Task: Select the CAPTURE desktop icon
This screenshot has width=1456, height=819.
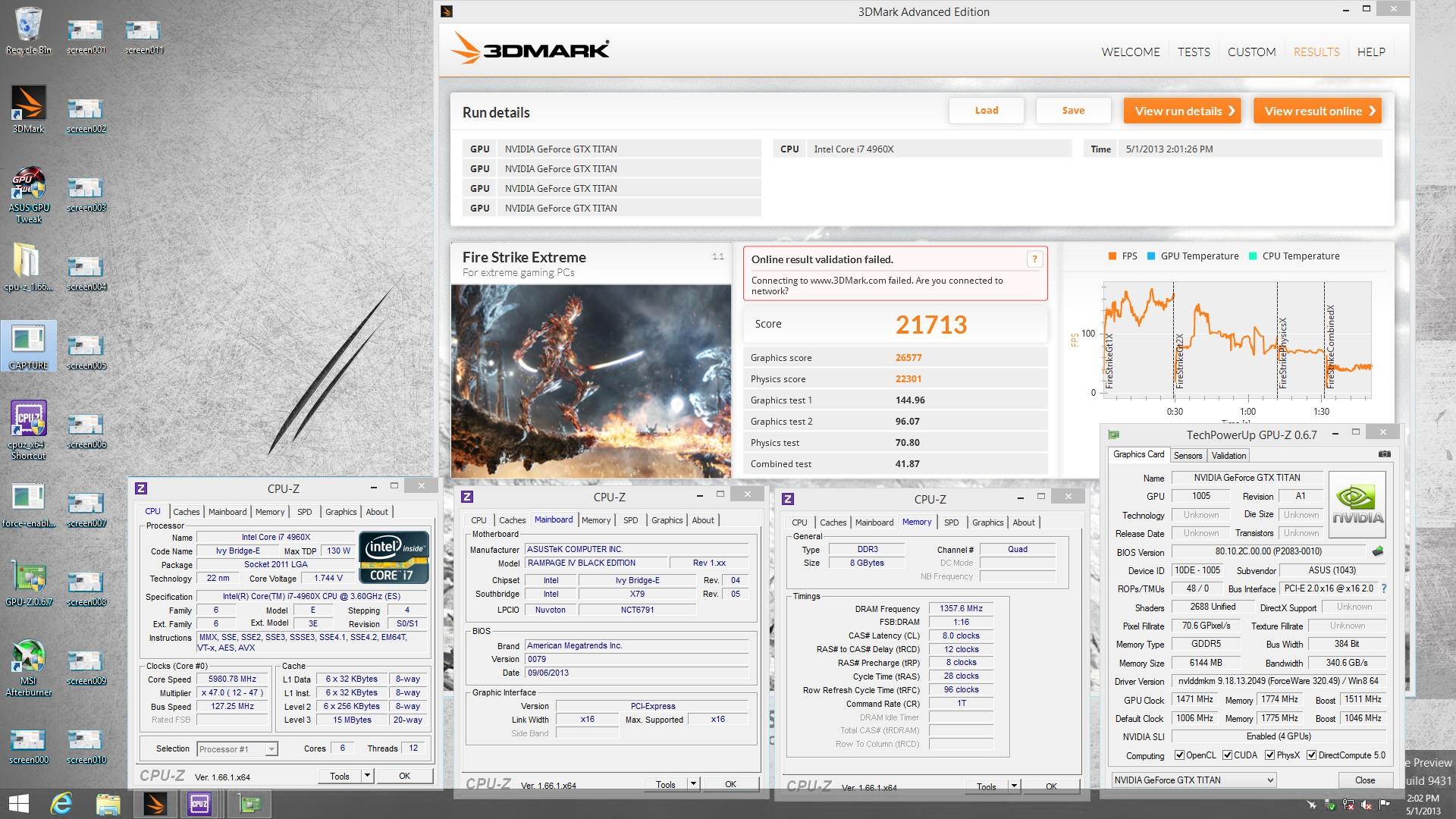Action: click(29, 346)
